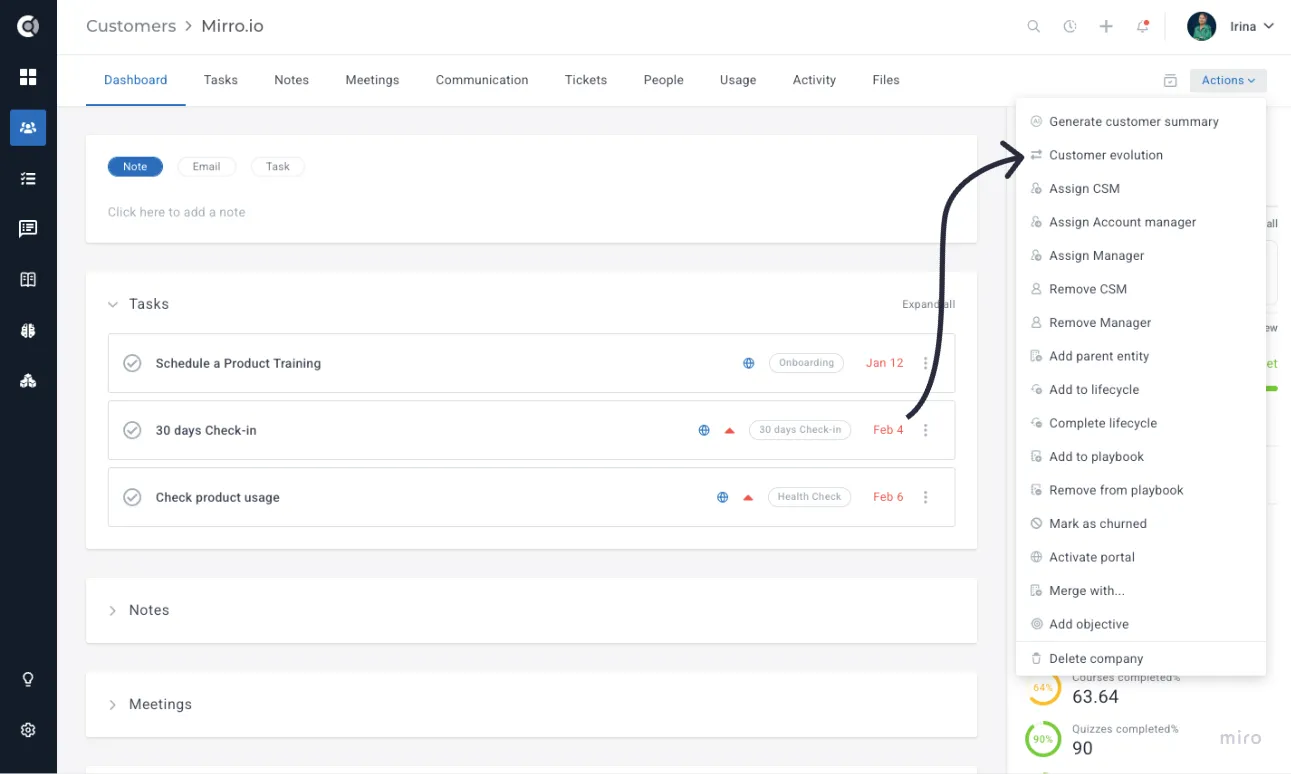Image resolution: width=1291 pixels, height=774 pixels.
Task: Switch to the Meetings tab
Action: [372, 80]
